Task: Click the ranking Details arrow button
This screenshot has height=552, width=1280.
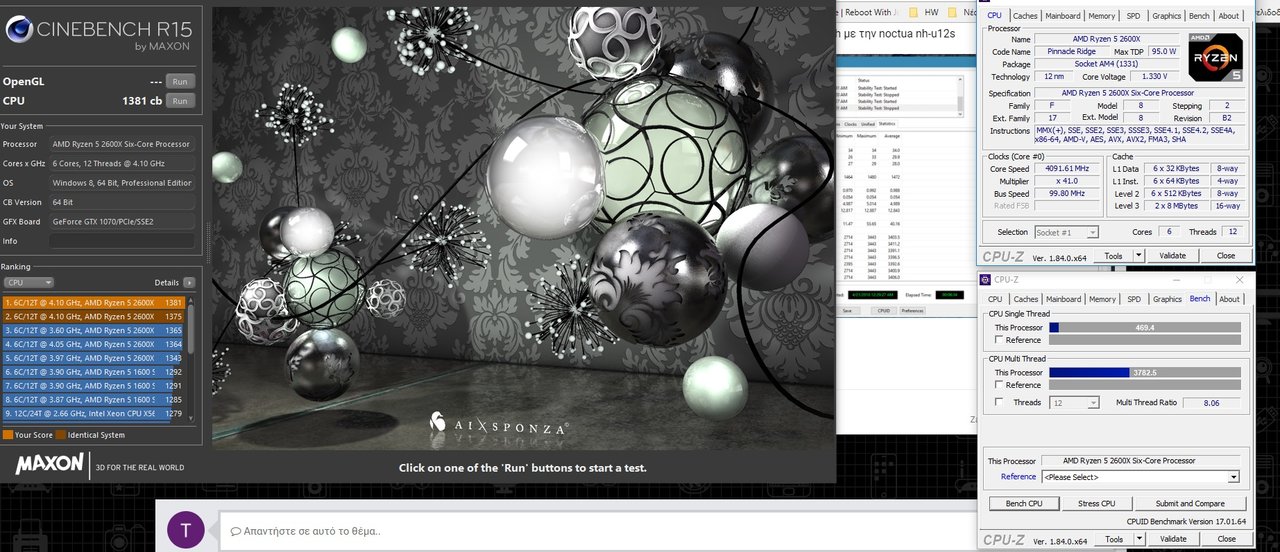Action: pos(188,283)
